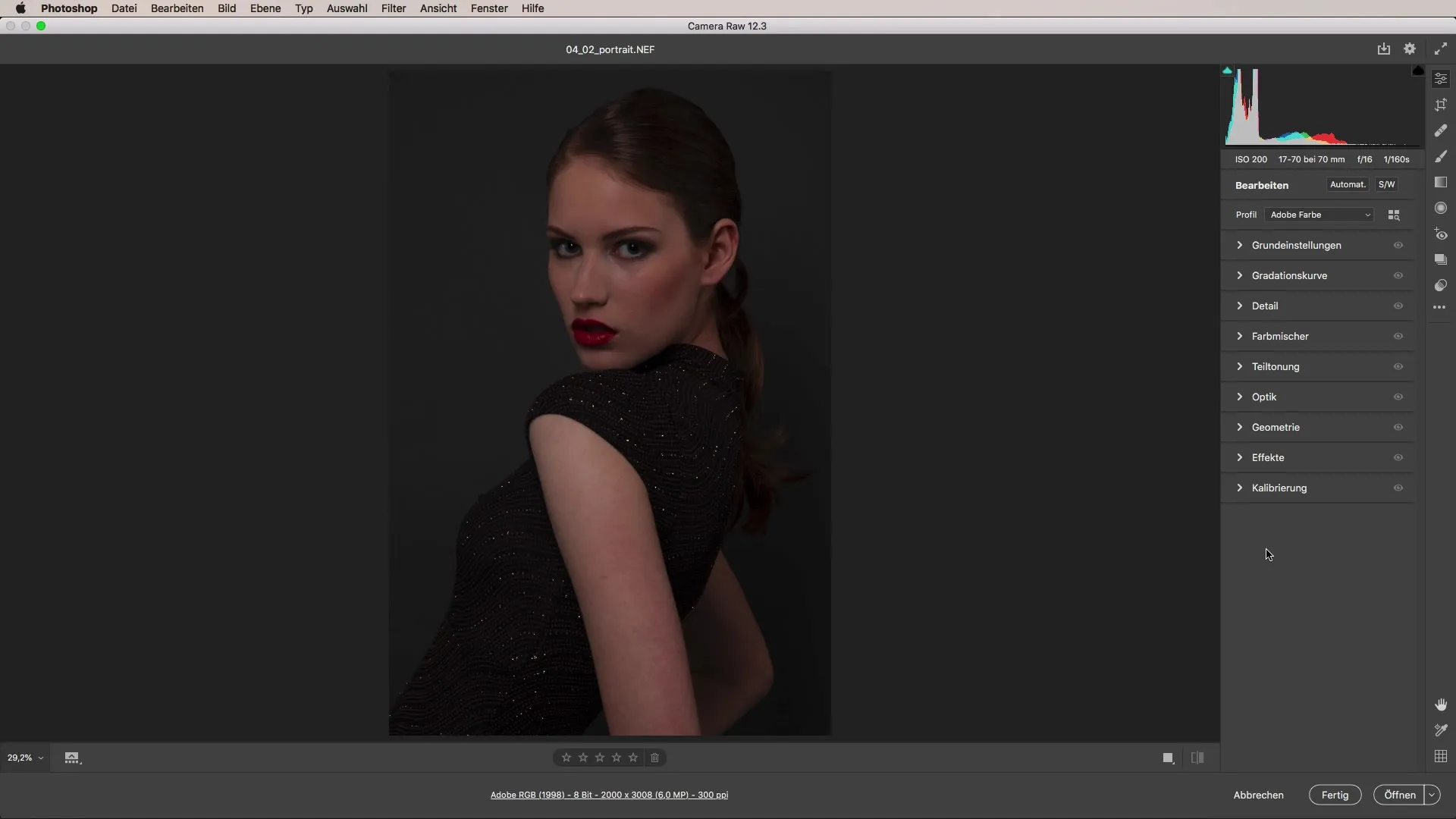Open the Snapshots panel icon
The height and width of the screenshot is (819, 1456).
point(1441,259)
